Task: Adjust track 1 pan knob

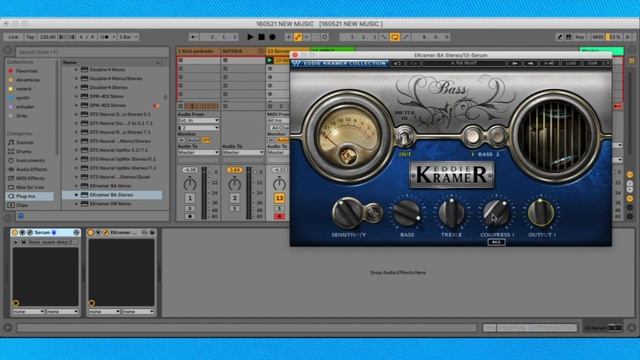Action: 190,184
